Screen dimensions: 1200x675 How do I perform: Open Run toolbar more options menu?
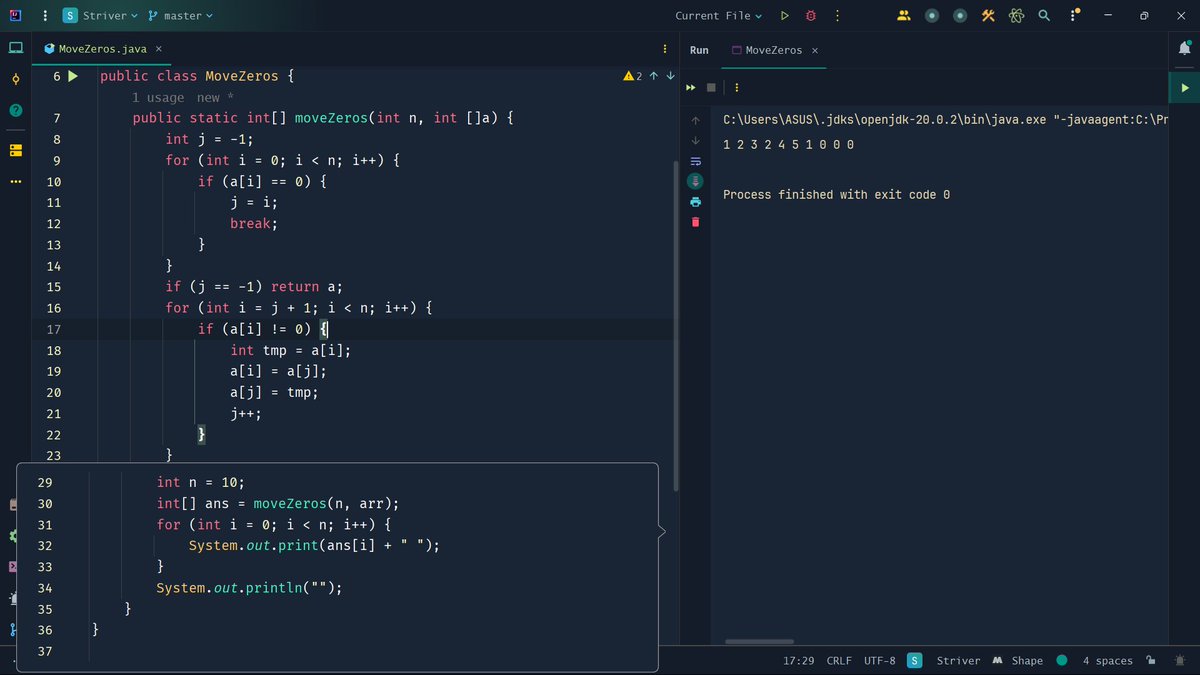(735, 87)
